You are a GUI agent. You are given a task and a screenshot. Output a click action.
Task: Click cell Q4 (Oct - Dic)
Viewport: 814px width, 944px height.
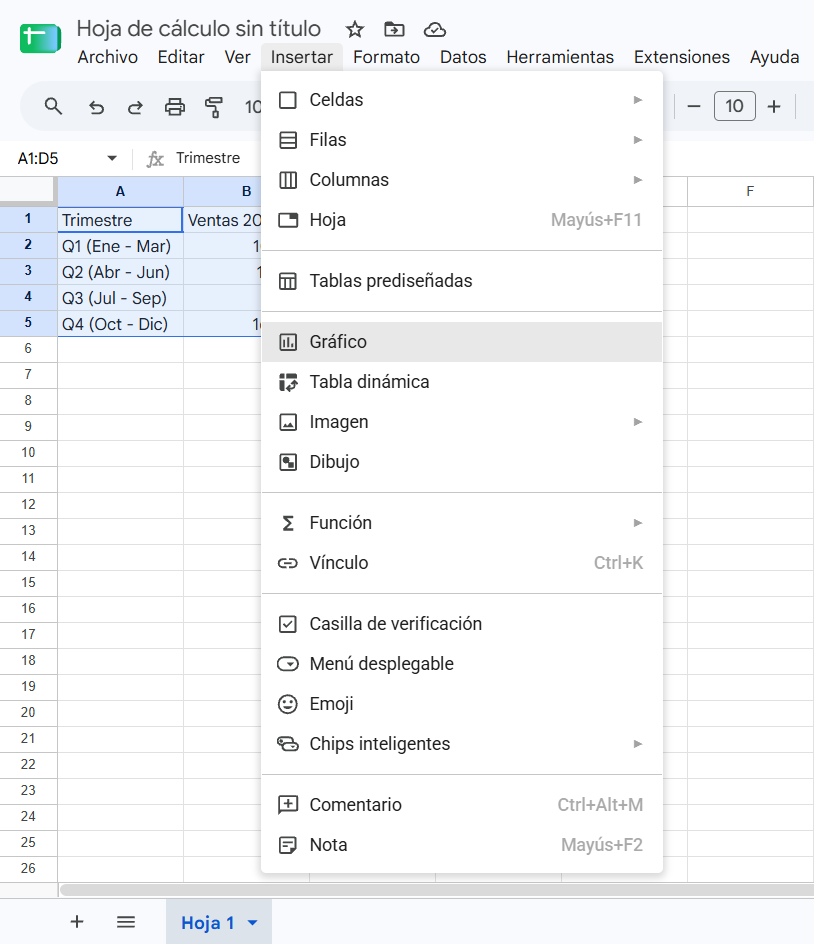120,324
